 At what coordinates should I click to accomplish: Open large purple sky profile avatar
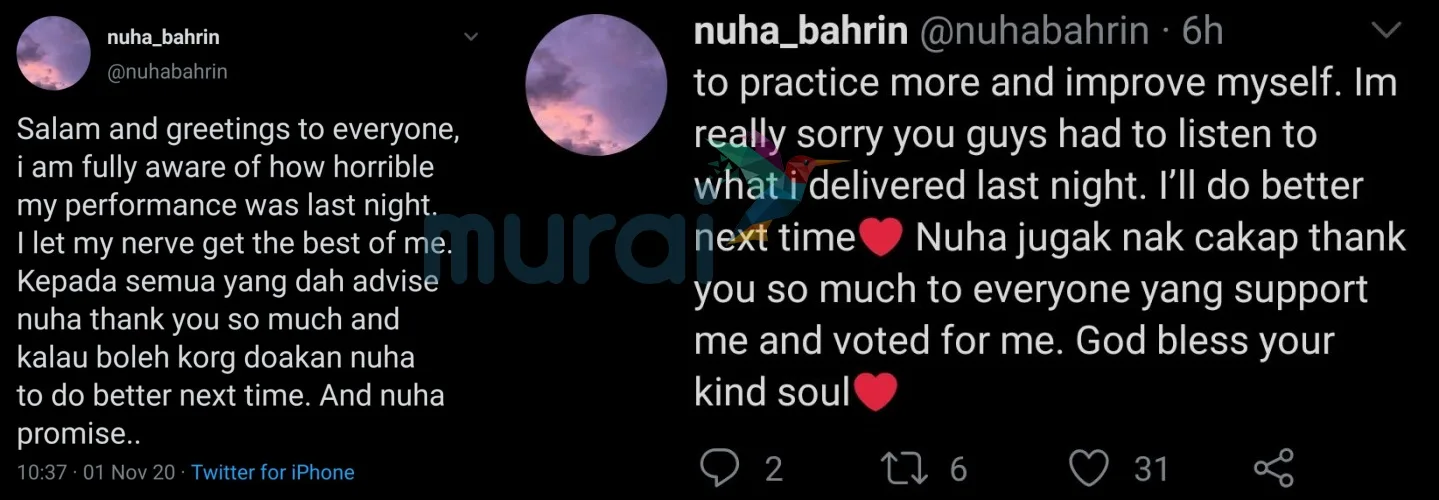(x=596, y=85)
